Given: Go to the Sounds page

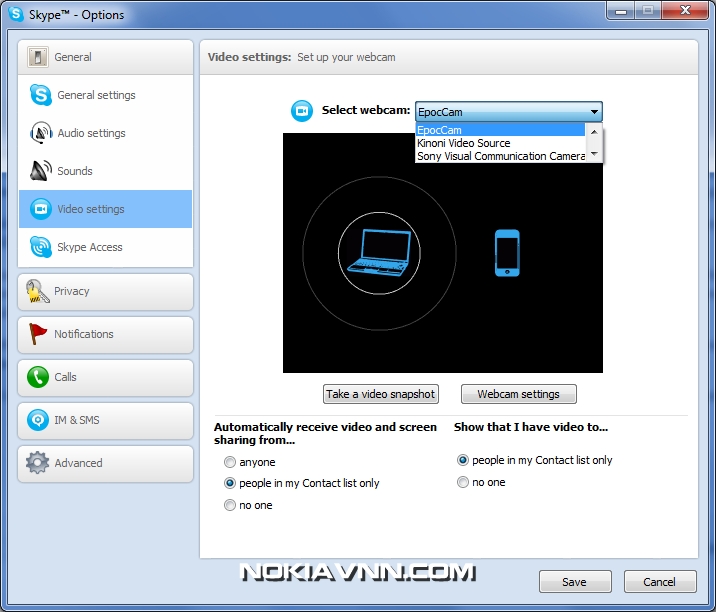Looking at the screenshot, I should pyautogui.click(x=105, y=171).
